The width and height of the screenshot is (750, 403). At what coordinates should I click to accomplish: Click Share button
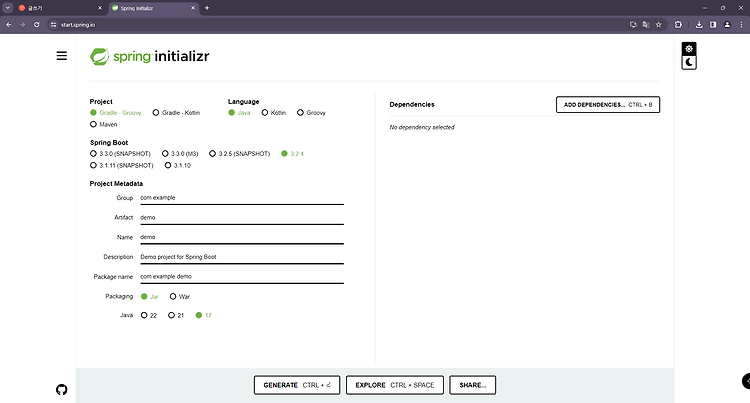click(x=473, y=385)
